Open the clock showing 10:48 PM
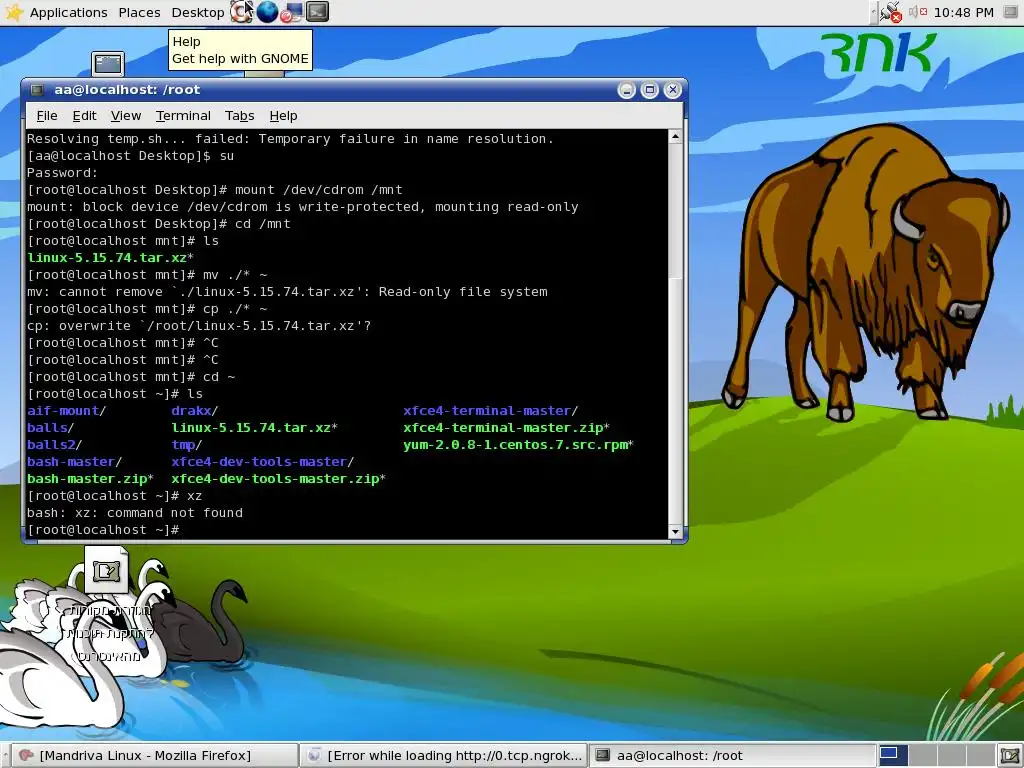The width and height of the screenshot is (1024, 768). point(964,12)
